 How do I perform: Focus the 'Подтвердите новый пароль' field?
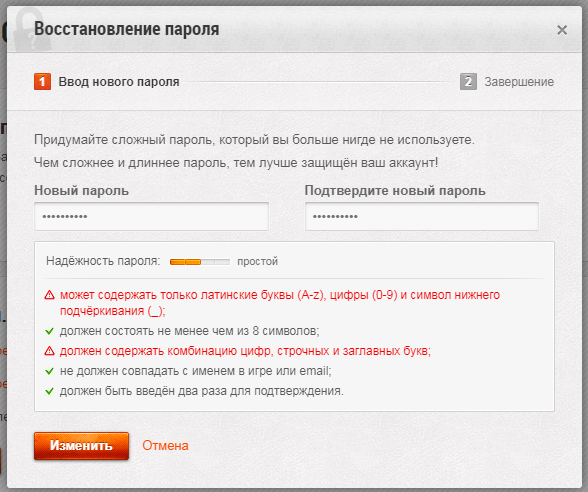pyautogui.click(x=422, y=216)
